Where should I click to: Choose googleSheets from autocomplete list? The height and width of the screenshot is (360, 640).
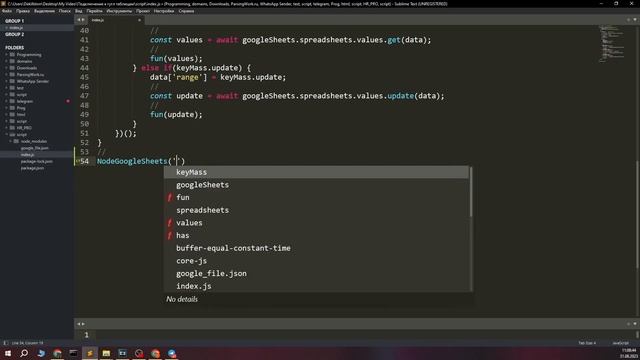[x=317, y=185]
